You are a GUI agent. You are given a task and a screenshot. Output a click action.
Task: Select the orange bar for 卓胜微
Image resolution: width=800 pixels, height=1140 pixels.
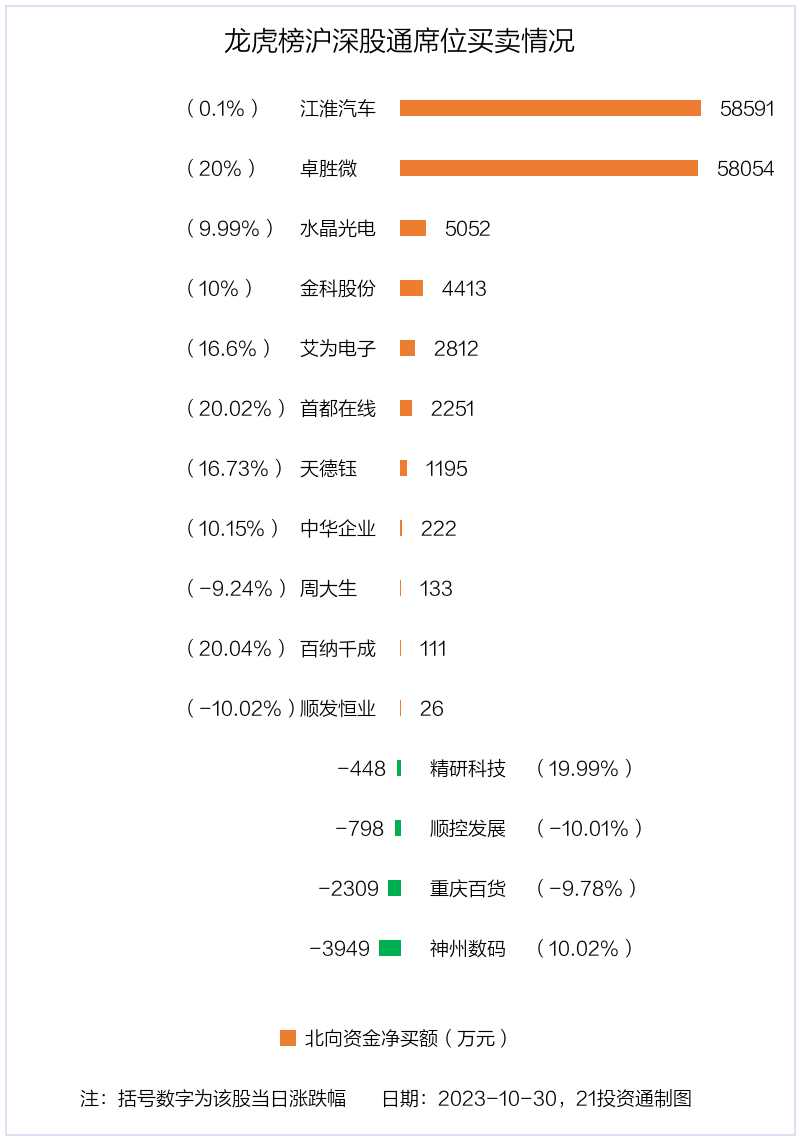point(549,168)
